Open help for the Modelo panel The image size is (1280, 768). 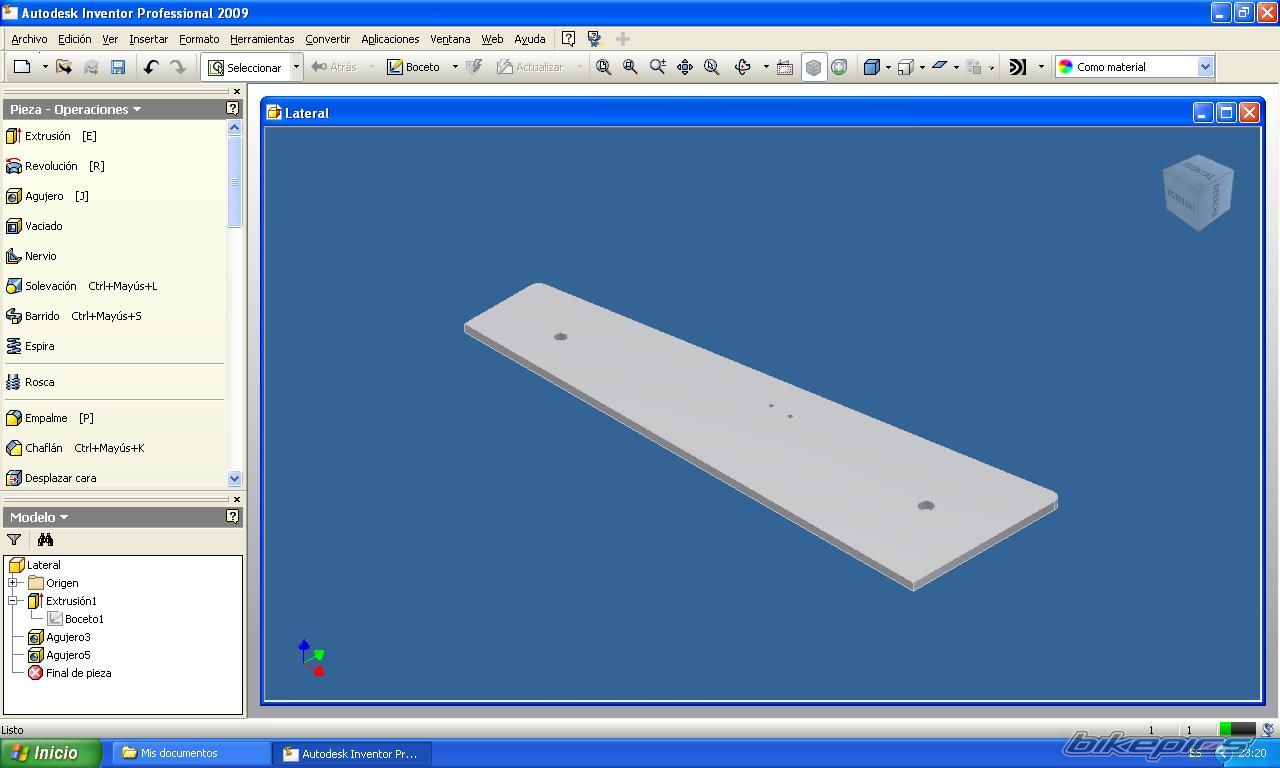233,517
